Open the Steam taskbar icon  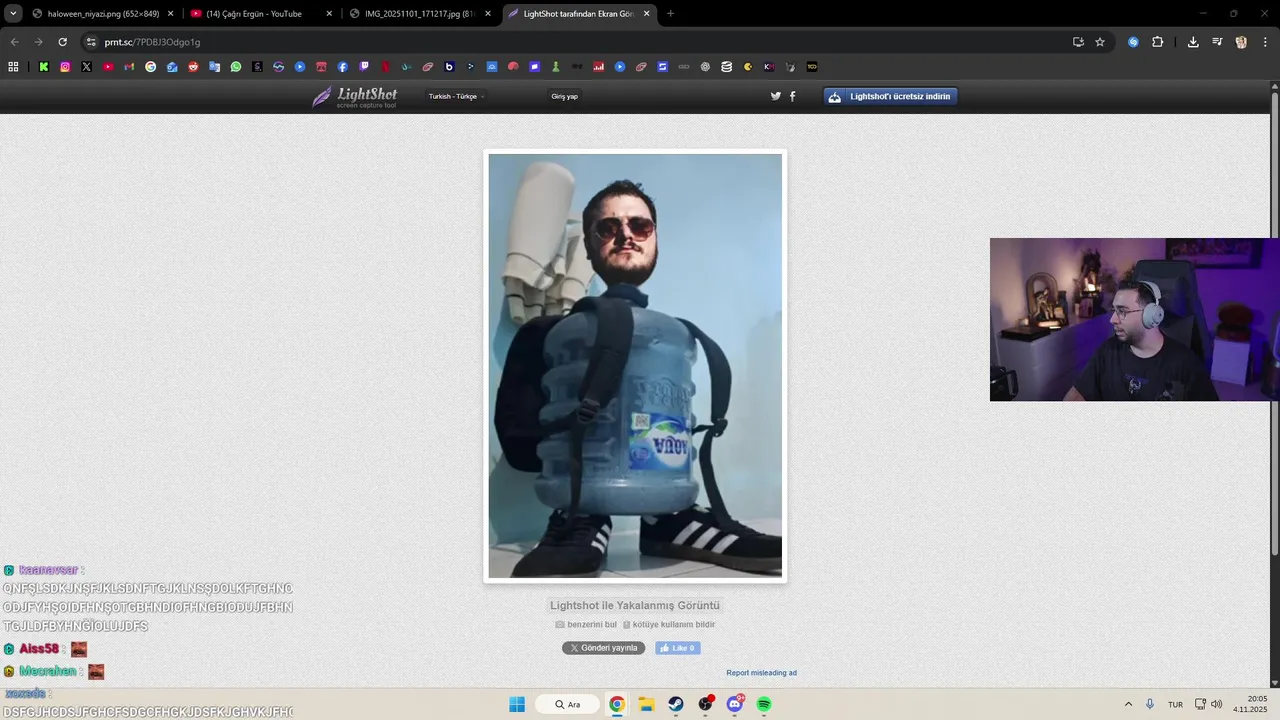(676, 704)
